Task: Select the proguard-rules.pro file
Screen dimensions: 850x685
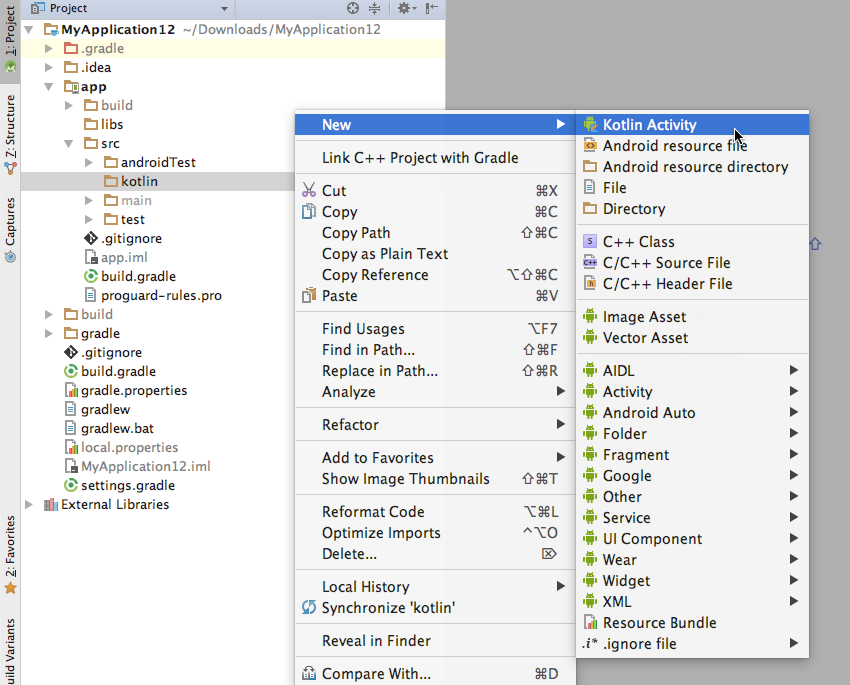Action: (x=162, y=295)
